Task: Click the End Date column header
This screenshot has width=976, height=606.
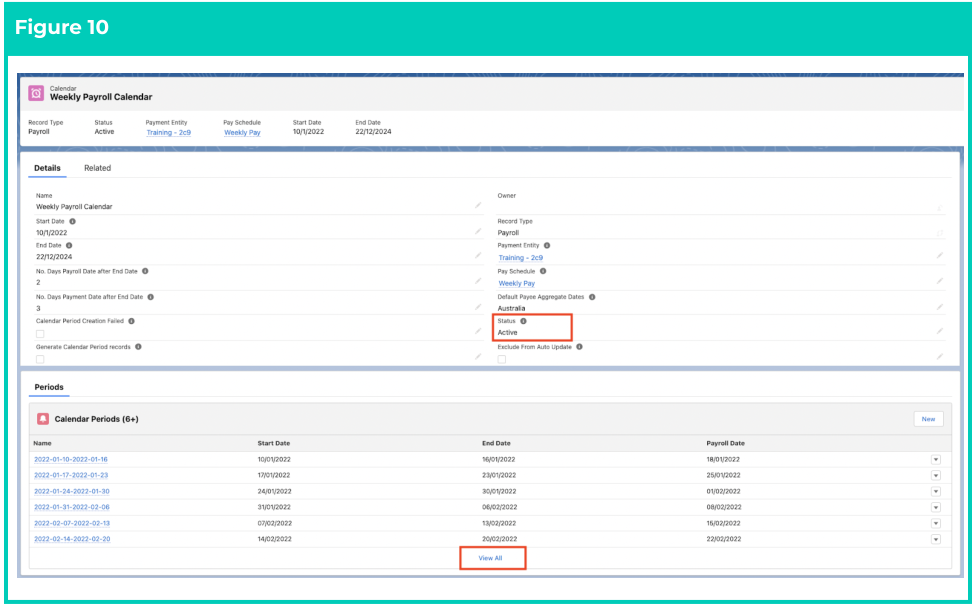Action: click(x=496, y=443)
